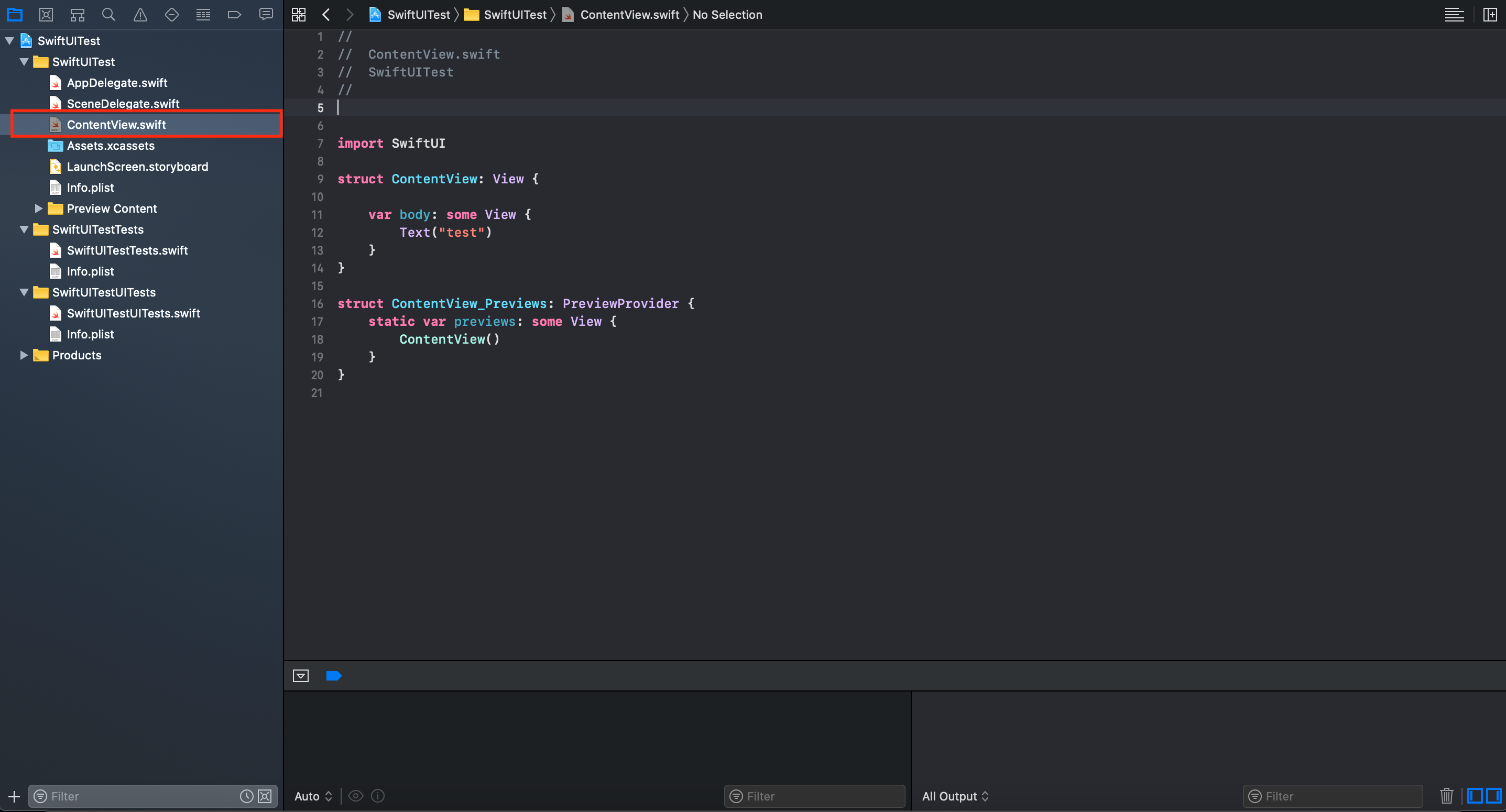This screenshot has height=812, width=1506.
Task: Click No Selection in jump bar
Action: click(727, 15)
